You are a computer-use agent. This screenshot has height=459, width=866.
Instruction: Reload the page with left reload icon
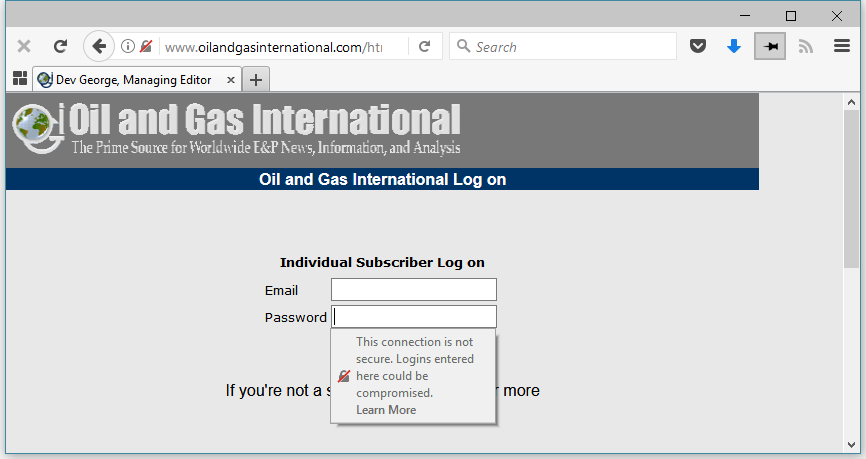point(60,46)
